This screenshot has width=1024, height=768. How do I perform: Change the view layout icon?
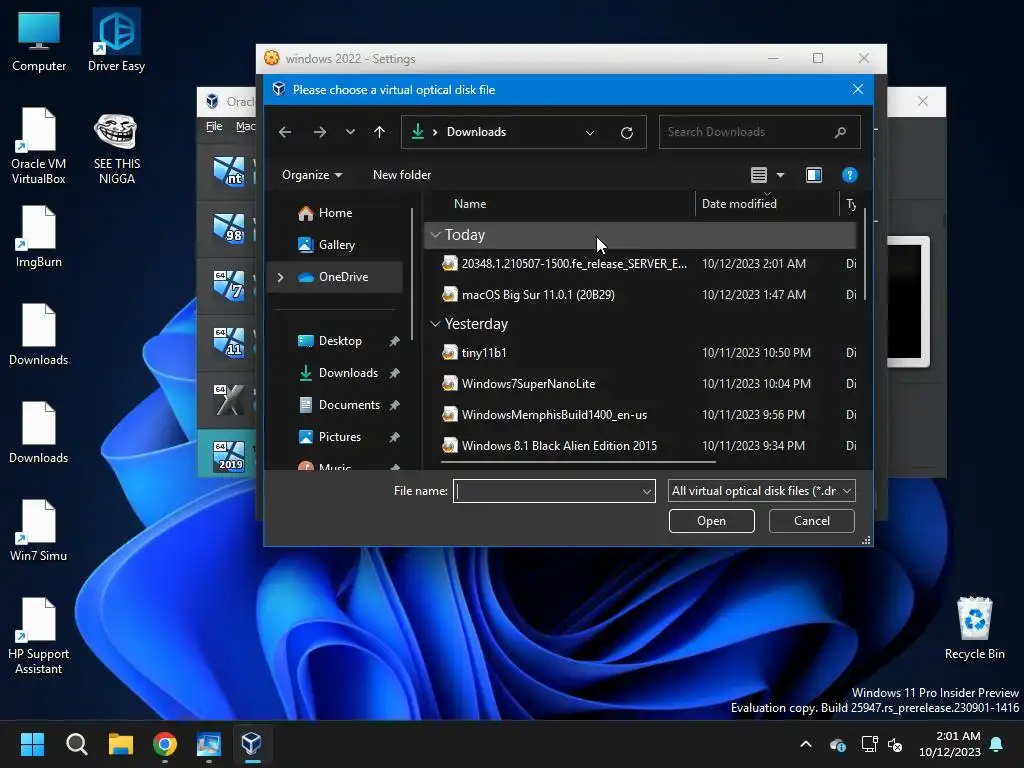(758, 175)
